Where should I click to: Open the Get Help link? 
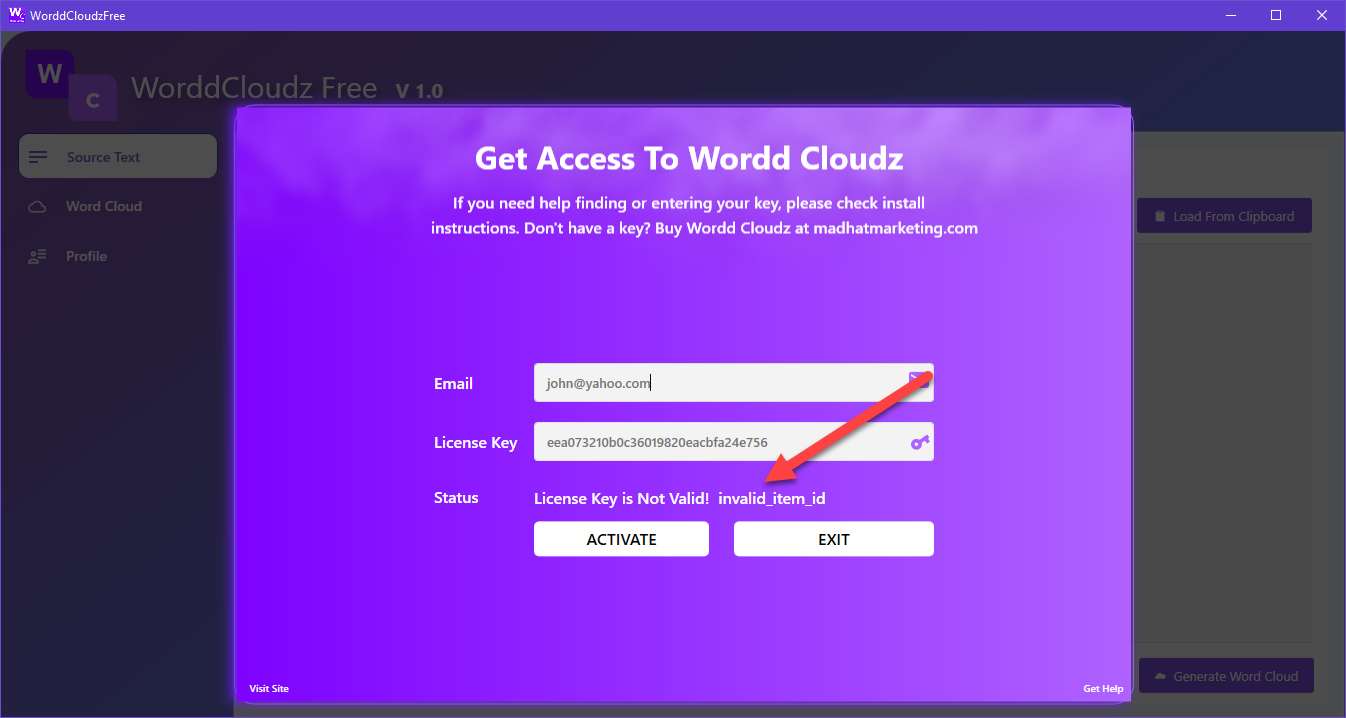point(1103,688)
